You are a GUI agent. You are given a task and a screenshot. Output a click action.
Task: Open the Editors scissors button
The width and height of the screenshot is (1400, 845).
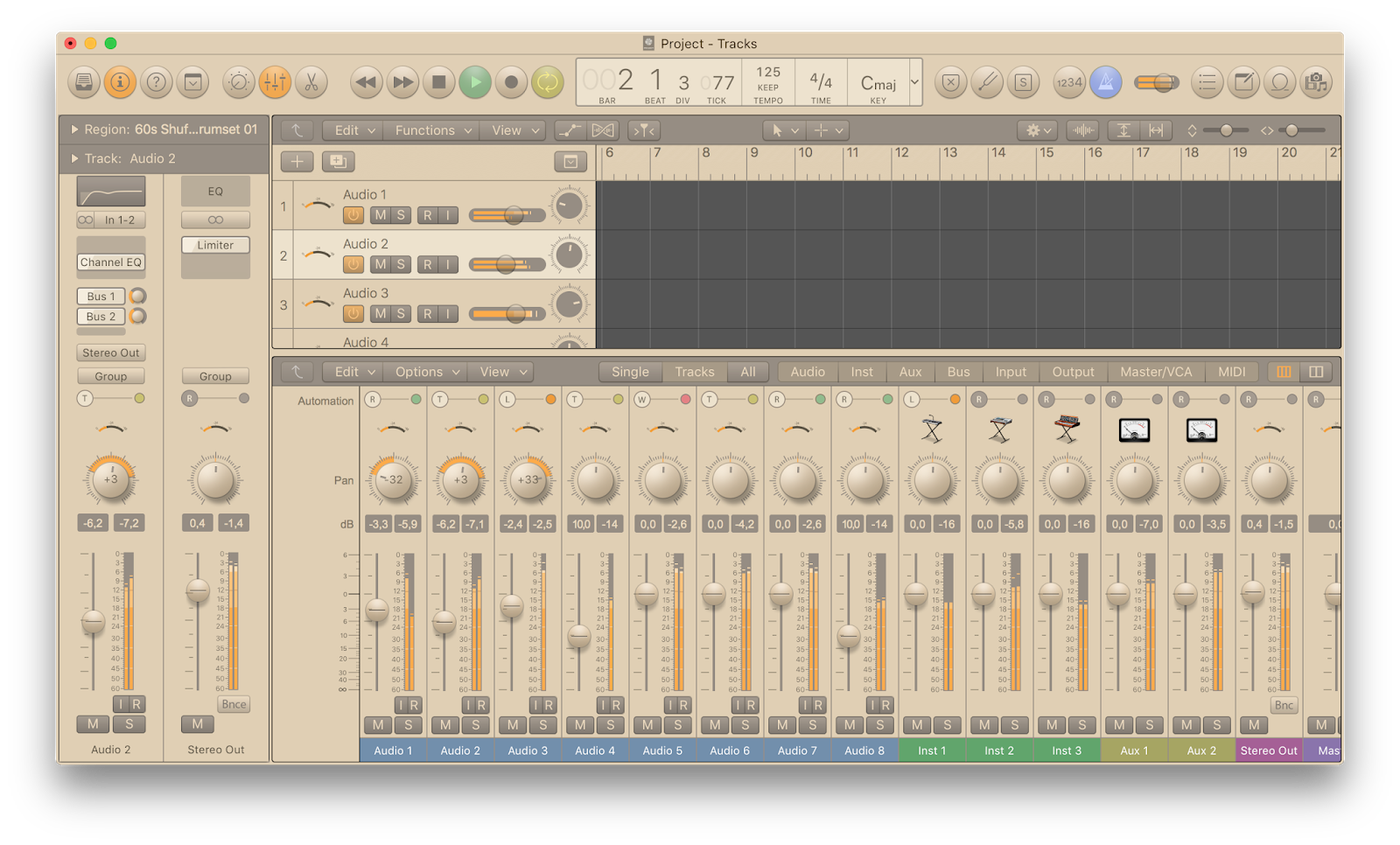pos(311,82)
